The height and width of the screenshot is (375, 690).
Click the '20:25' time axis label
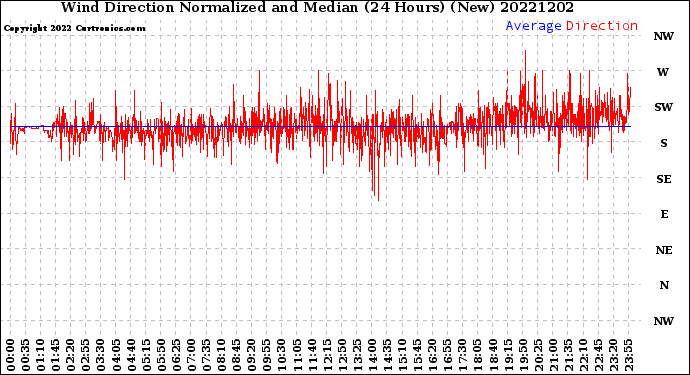point(538,355)
